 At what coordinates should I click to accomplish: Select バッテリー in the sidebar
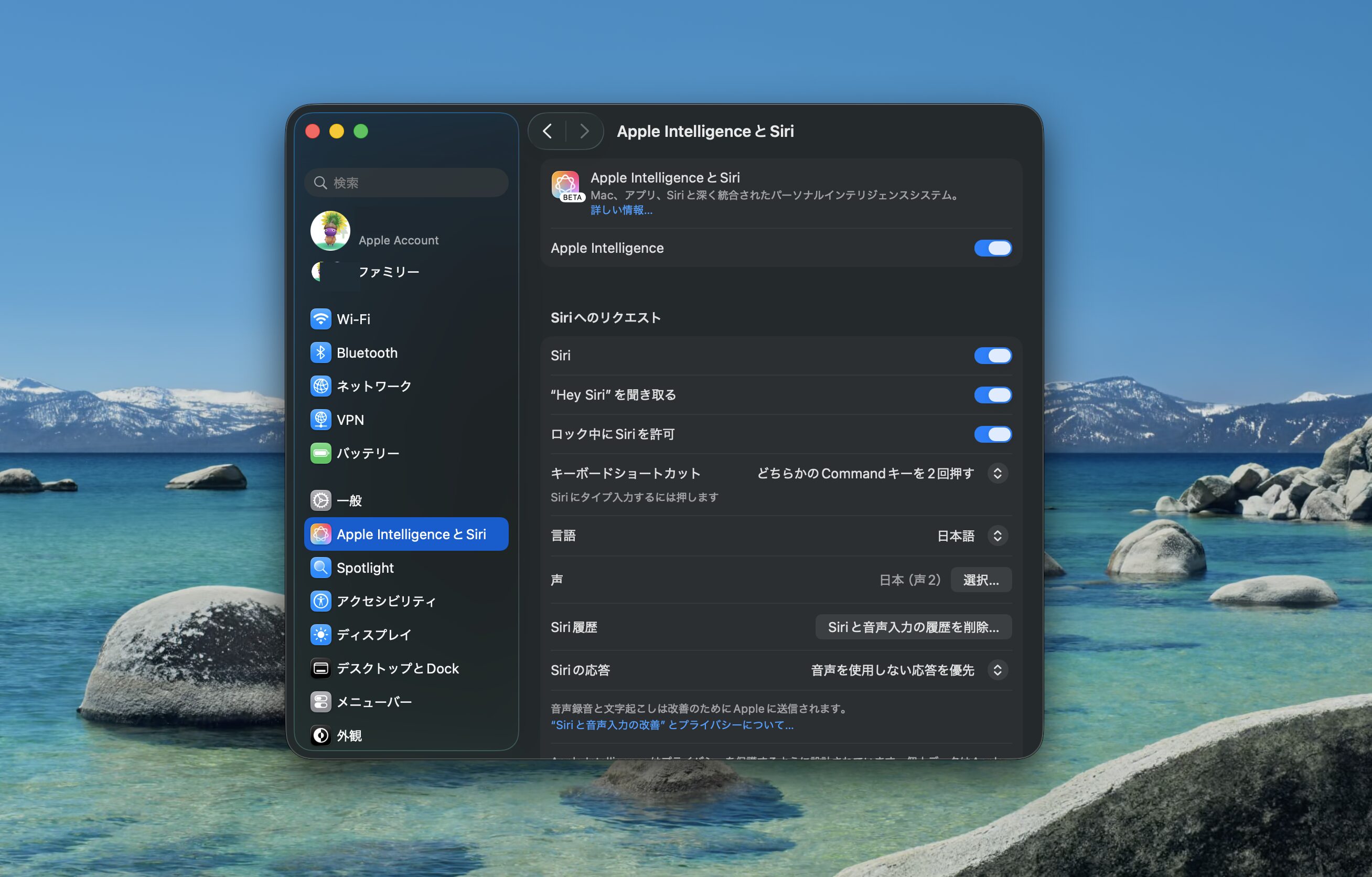click(x=406, y=454)
